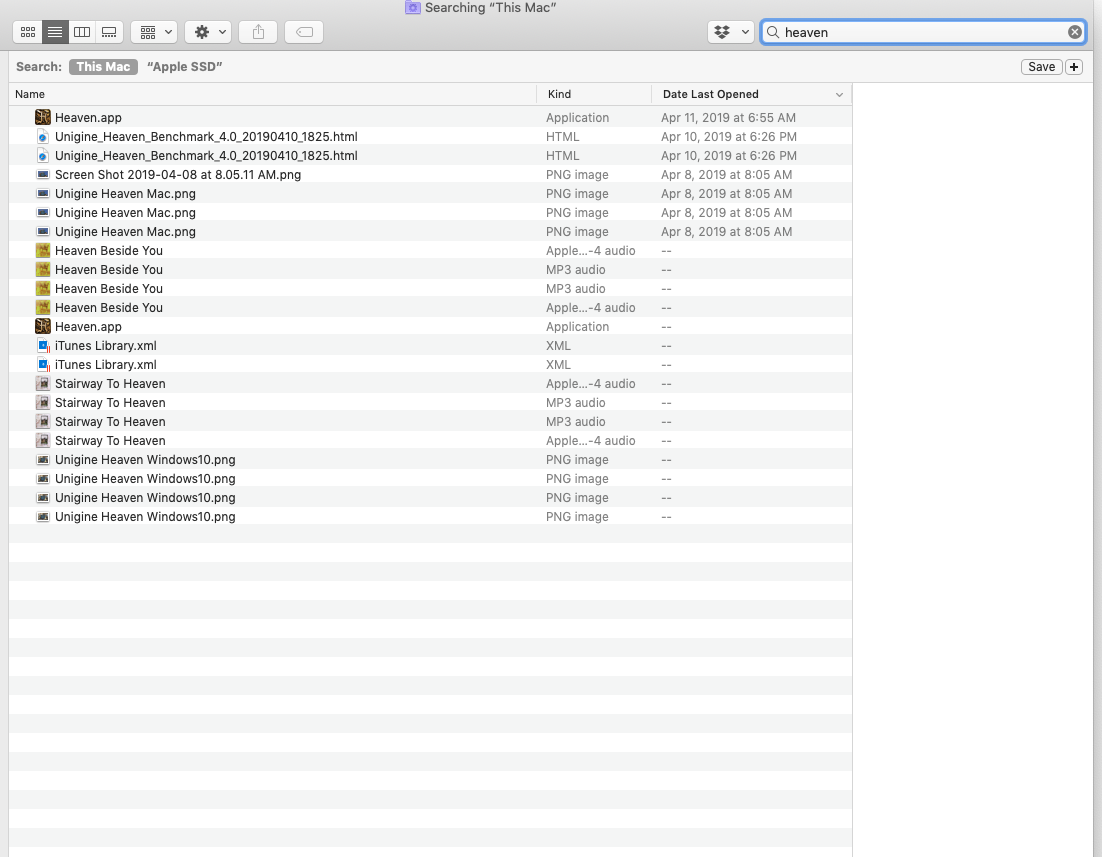Add a search criterion with plus button
The width and height of the screenshot is (1102, 857).
pyautogui.click(x=1074, y=67)
